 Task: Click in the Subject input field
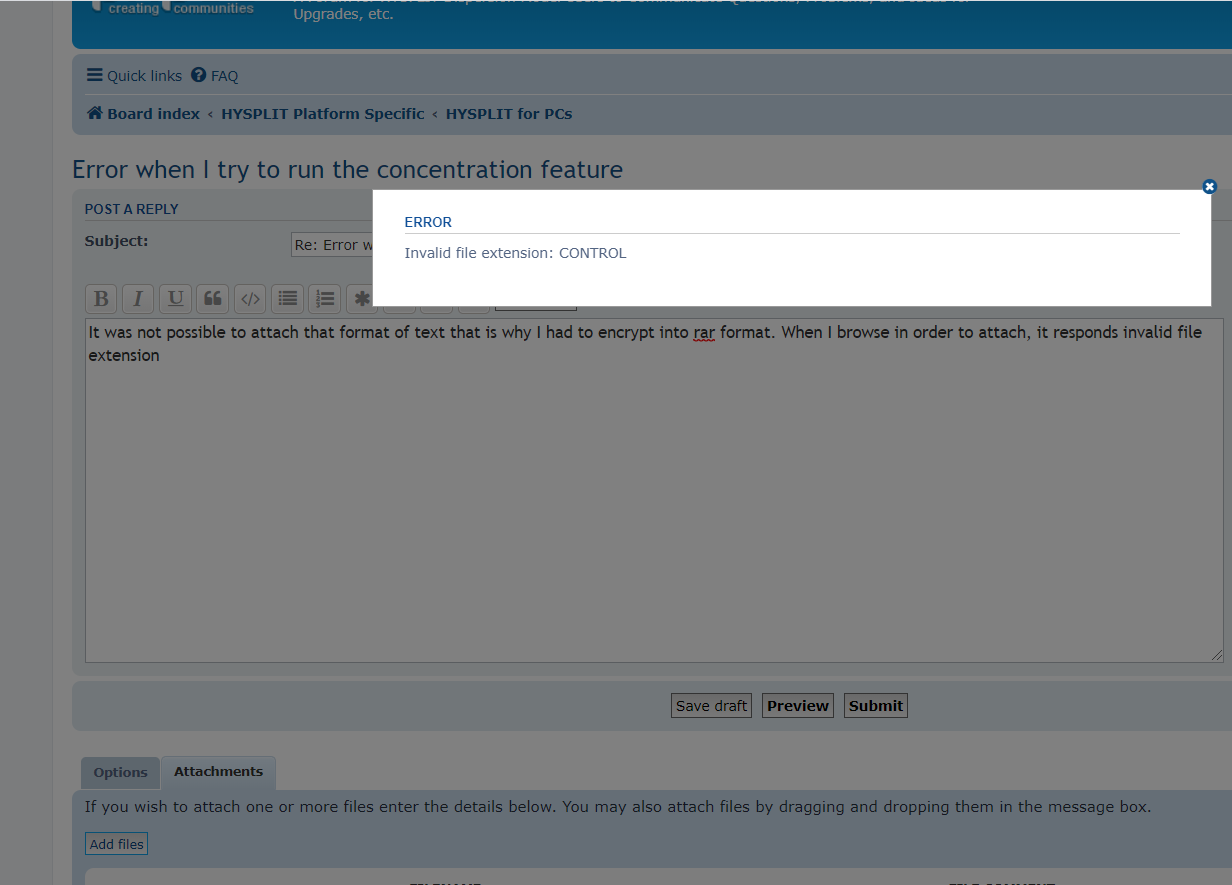pyautogui.click(x=332, y=245)
